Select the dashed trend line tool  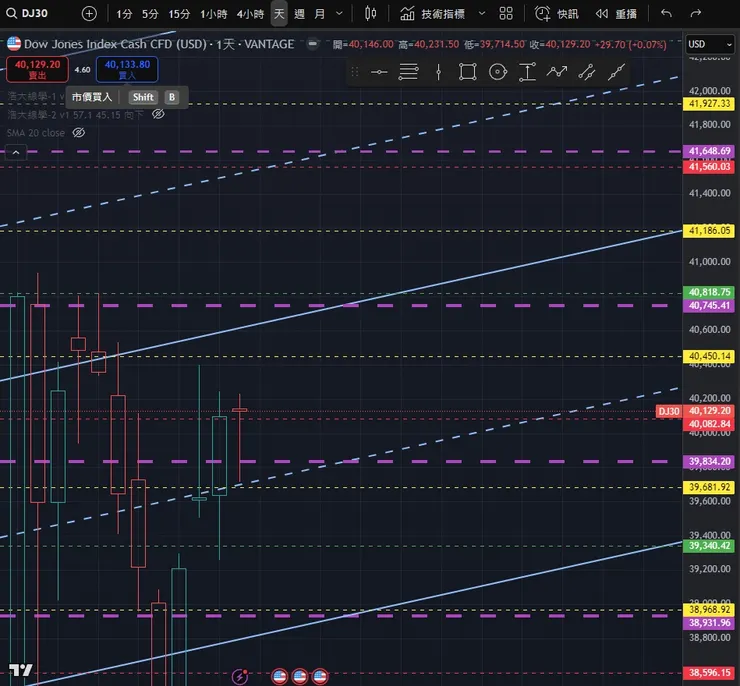pyautogui.click(x=587, y=72)
